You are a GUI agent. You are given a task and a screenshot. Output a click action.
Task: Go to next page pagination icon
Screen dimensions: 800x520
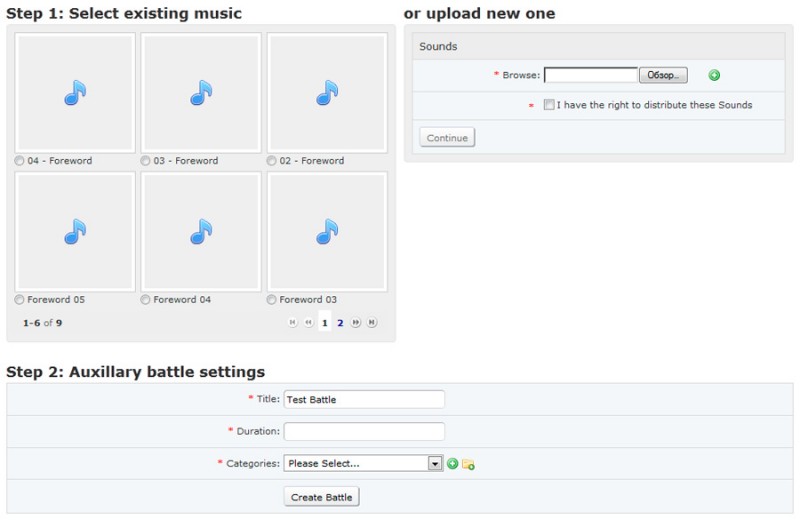[x=356, y=322]
